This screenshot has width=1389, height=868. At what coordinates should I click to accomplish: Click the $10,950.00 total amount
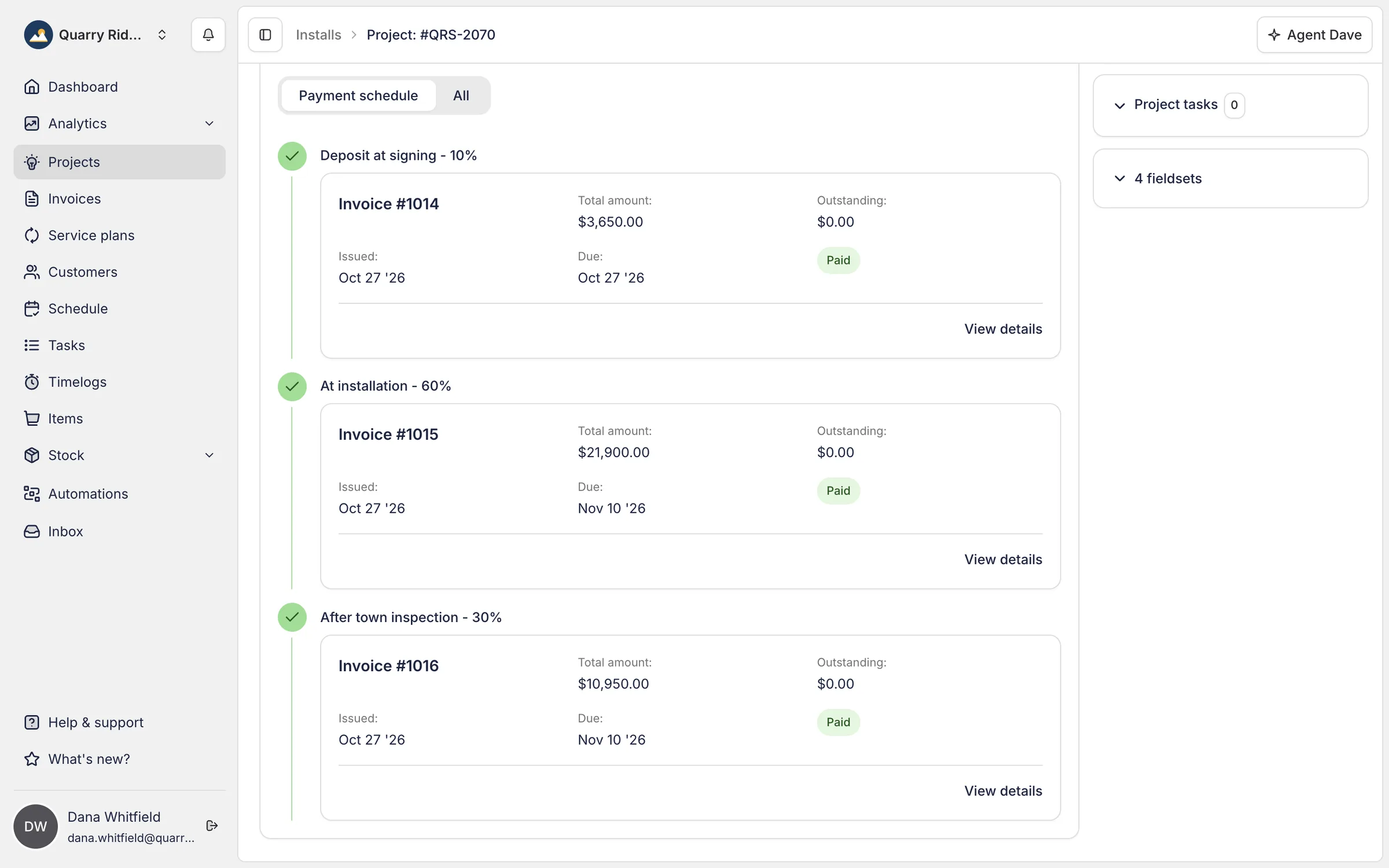point(613,684)
